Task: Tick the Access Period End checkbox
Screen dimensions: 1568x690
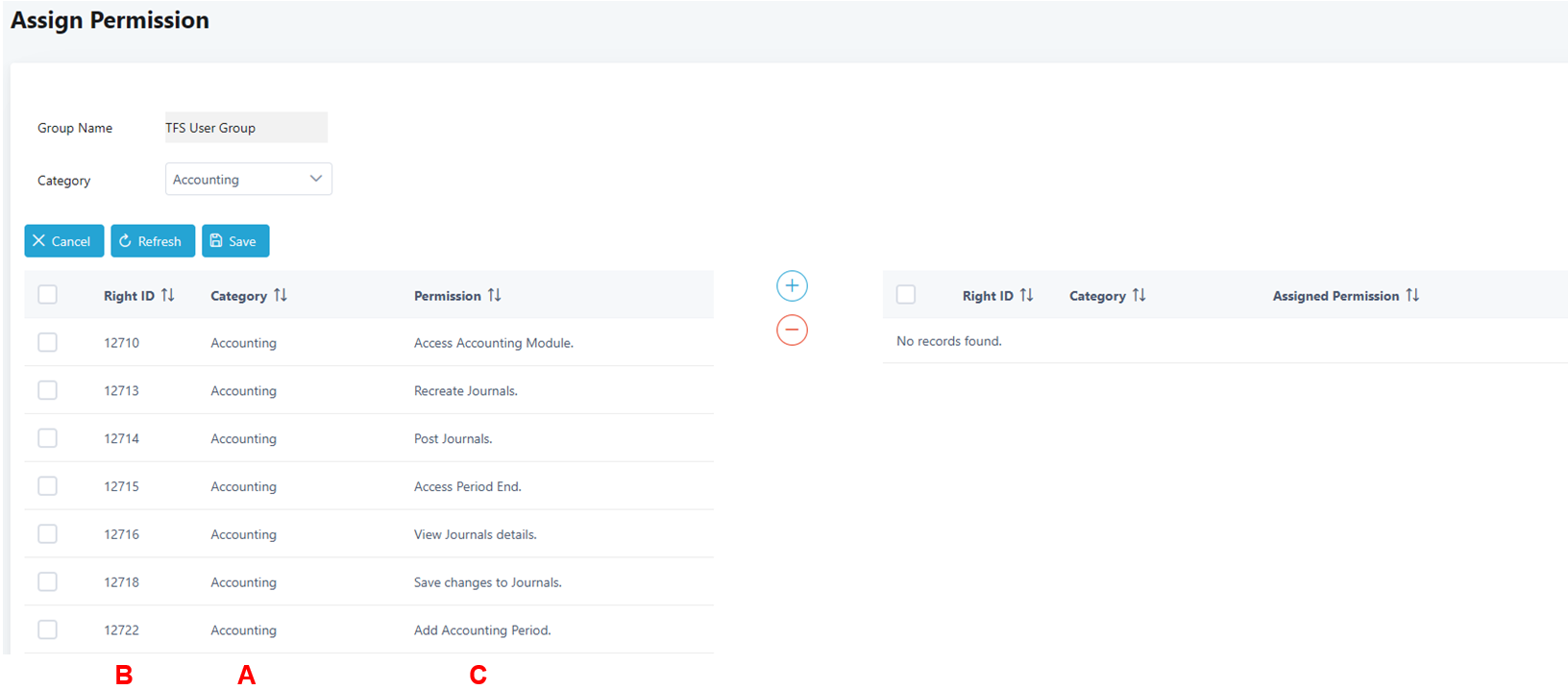Action: point(47,486)
